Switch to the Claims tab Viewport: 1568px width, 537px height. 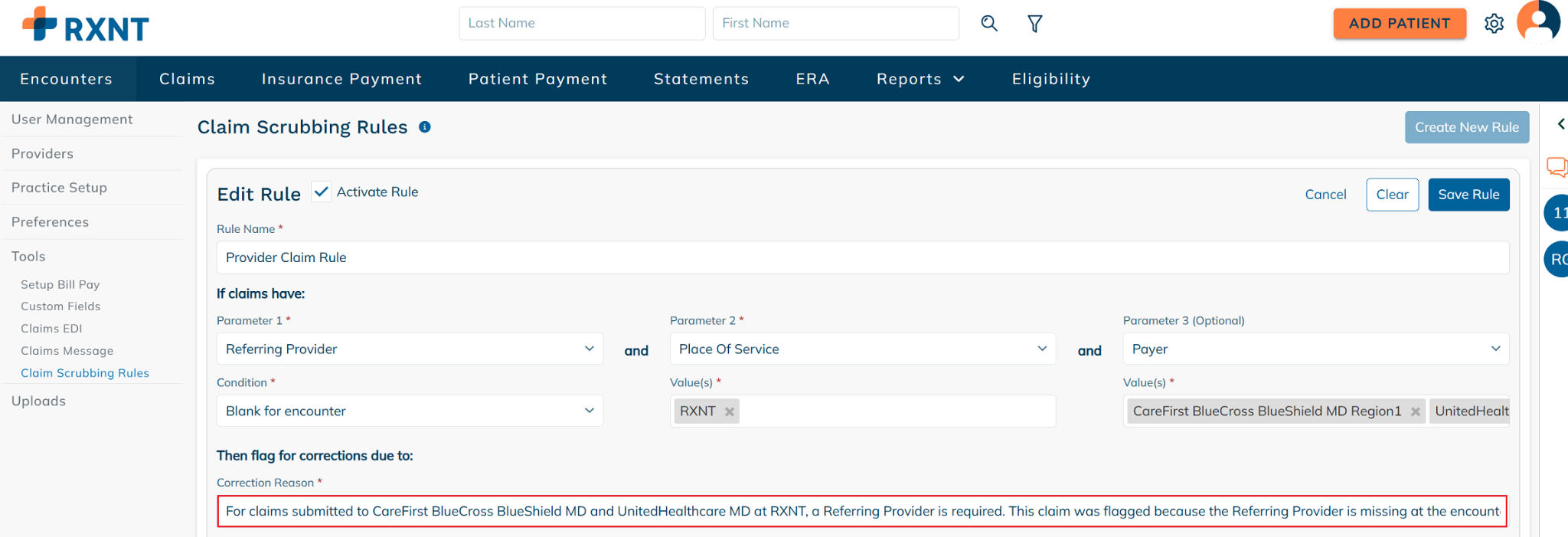coord(187,79)
